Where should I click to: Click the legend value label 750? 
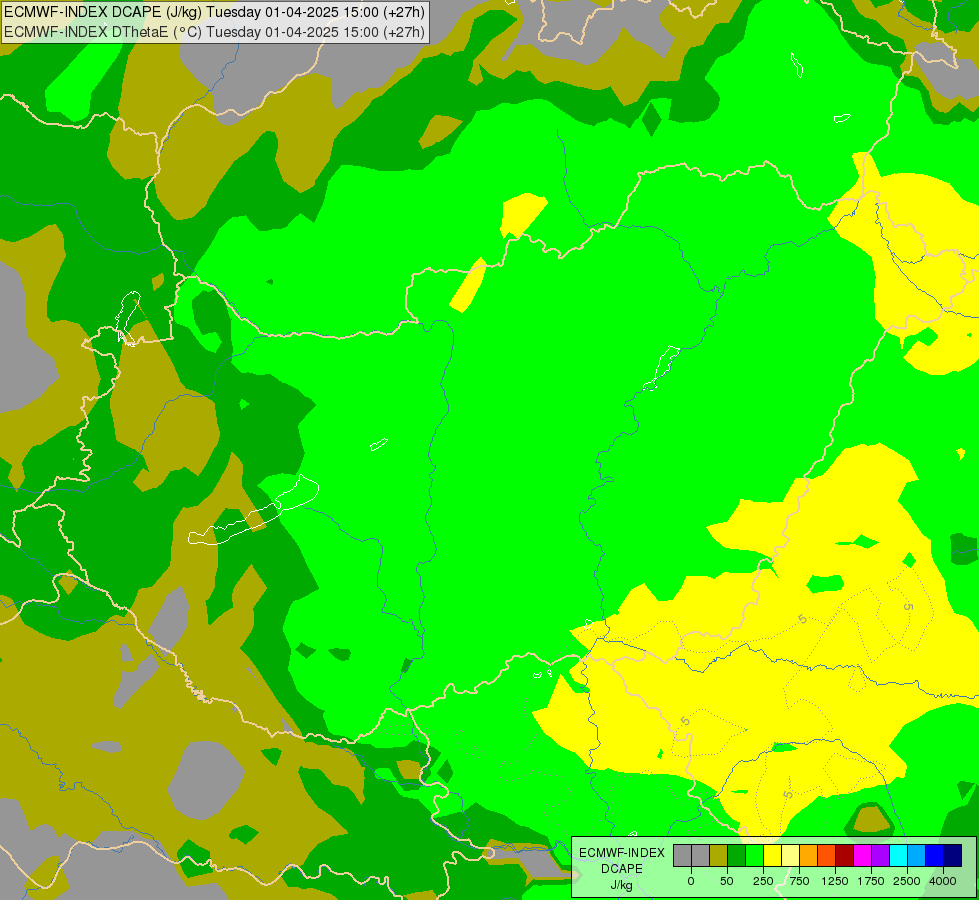pyautogui.click(x=799, y=881)
